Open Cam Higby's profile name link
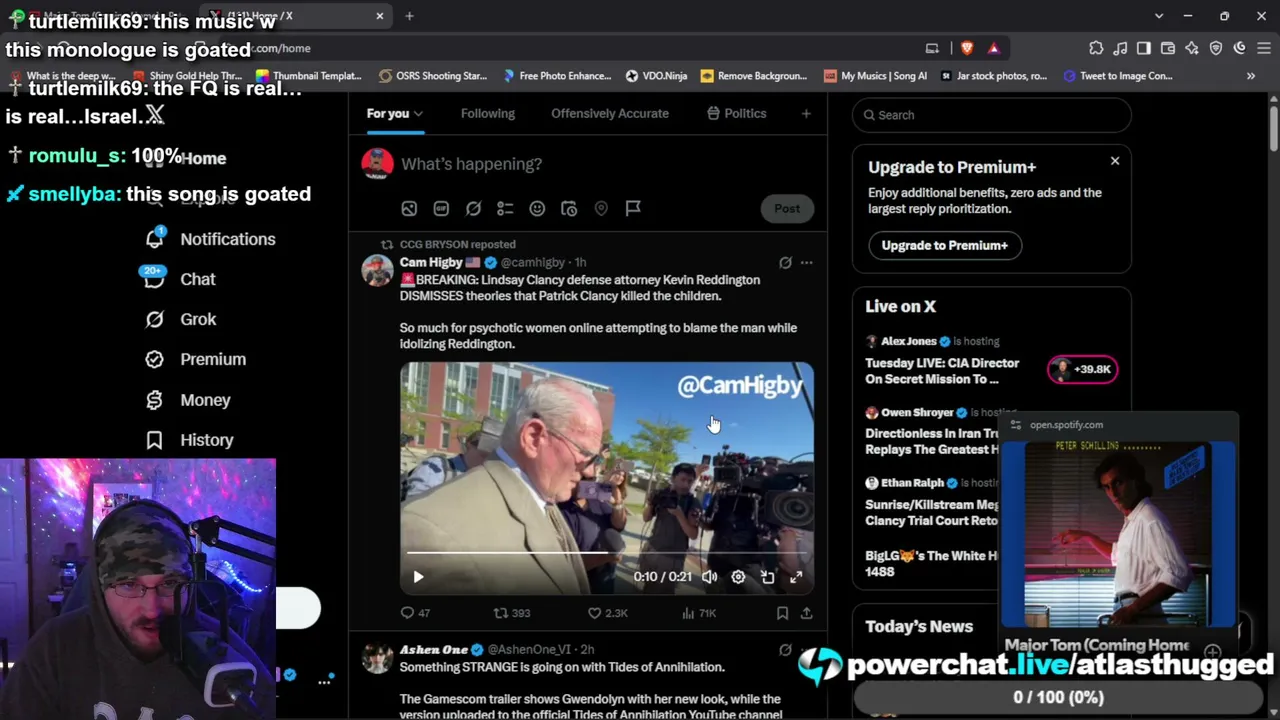The image size is (1280, 720). tap(431, 263)
